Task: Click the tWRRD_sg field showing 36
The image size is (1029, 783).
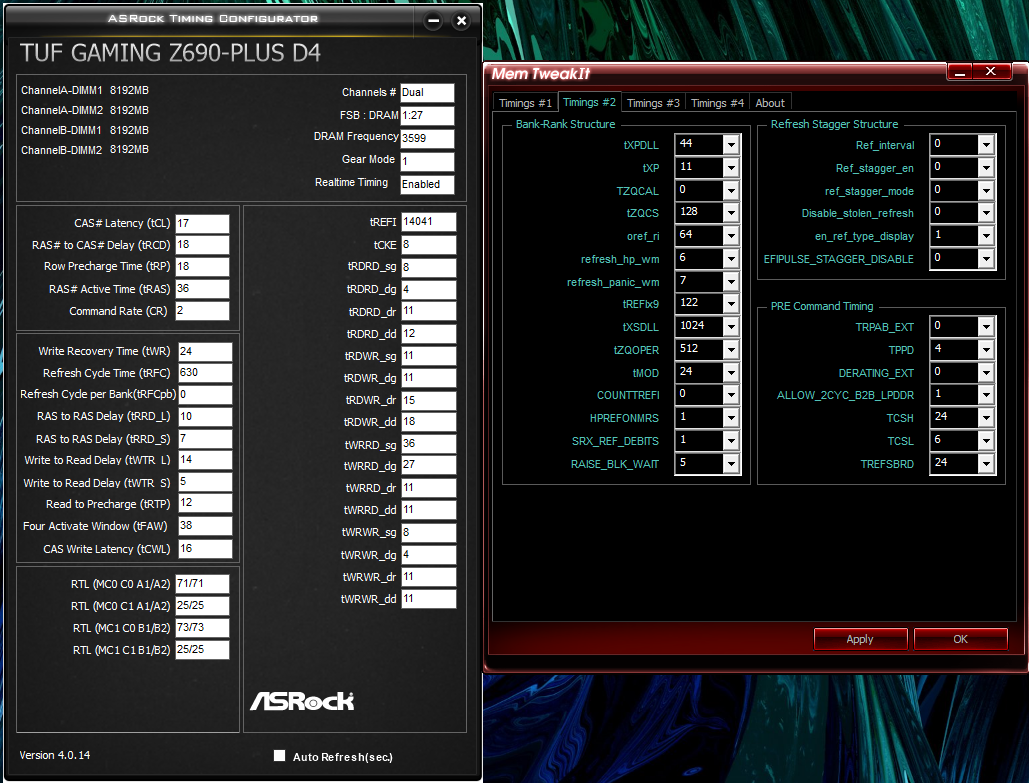Action: click(429, 444)
